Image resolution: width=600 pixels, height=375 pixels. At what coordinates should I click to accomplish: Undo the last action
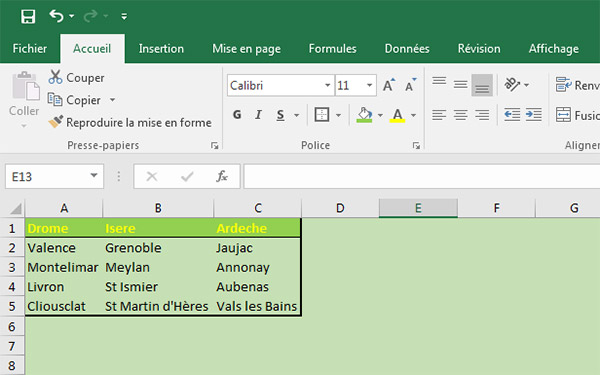(x=56, y=16)
